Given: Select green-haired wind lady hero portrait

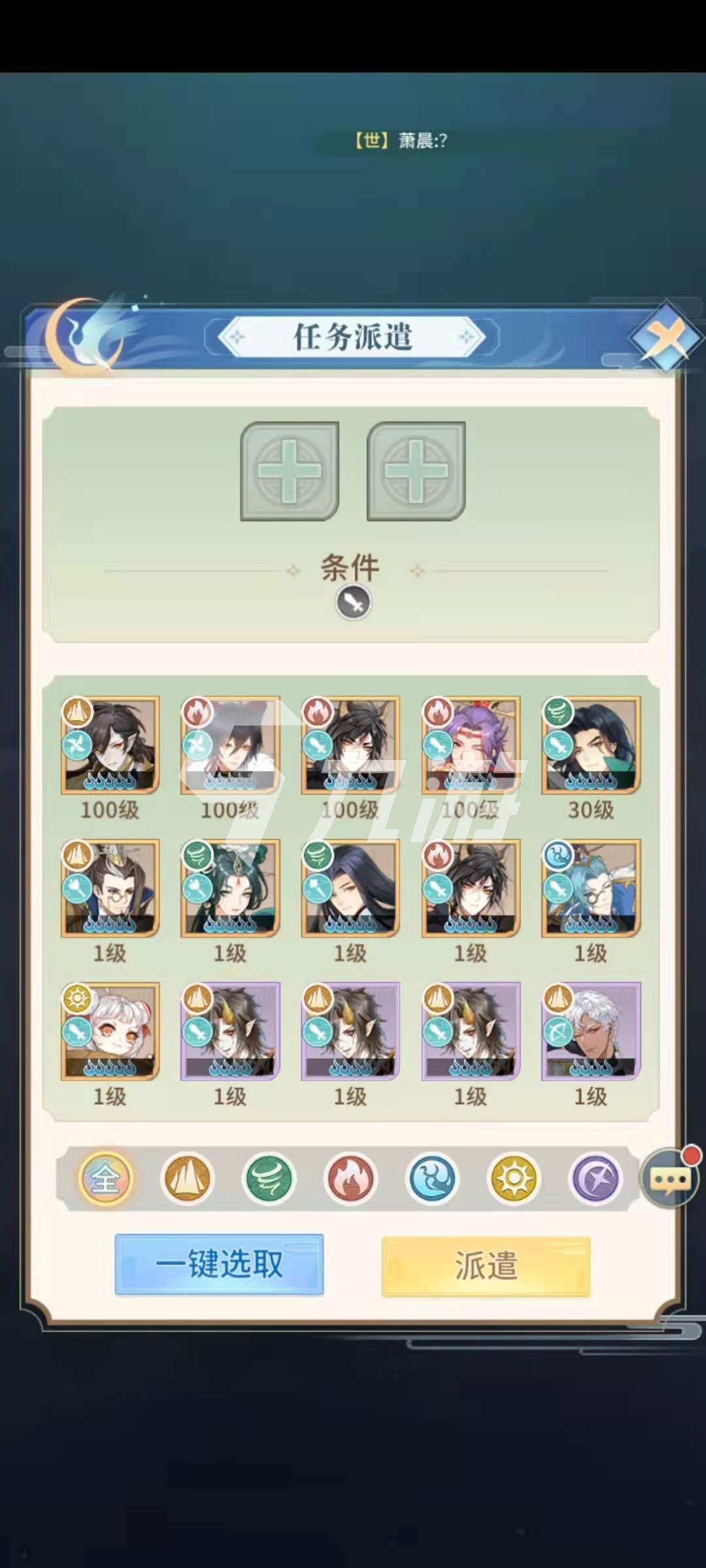Looking at the screenshot, I should [230, 889].
